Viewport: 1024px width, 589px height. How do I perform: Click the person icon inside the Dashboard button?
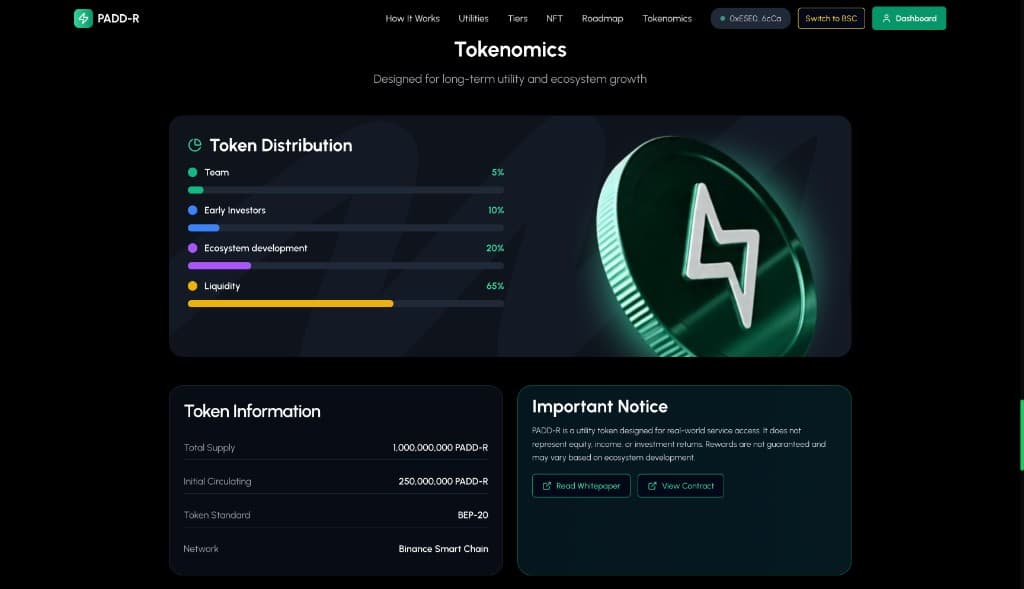click(x=886, y=18)
